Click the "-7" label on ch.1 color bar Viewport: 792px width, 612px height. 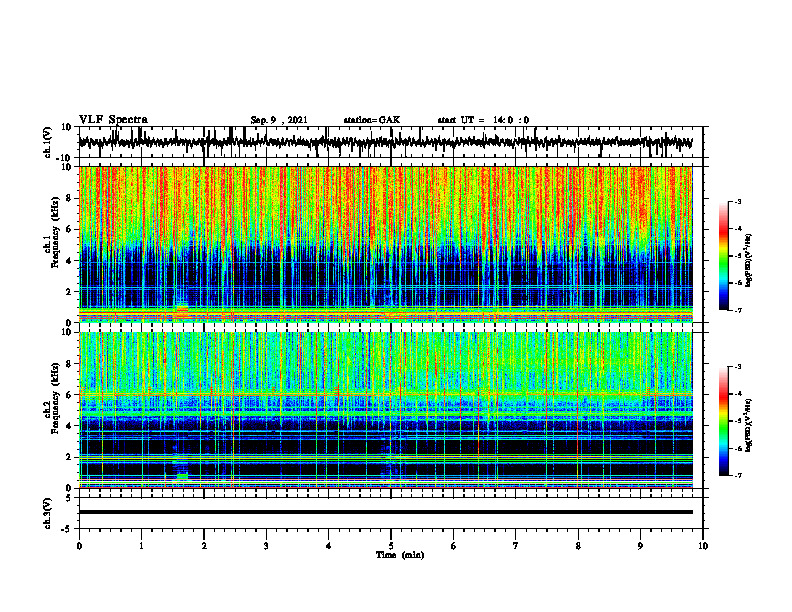738,310
